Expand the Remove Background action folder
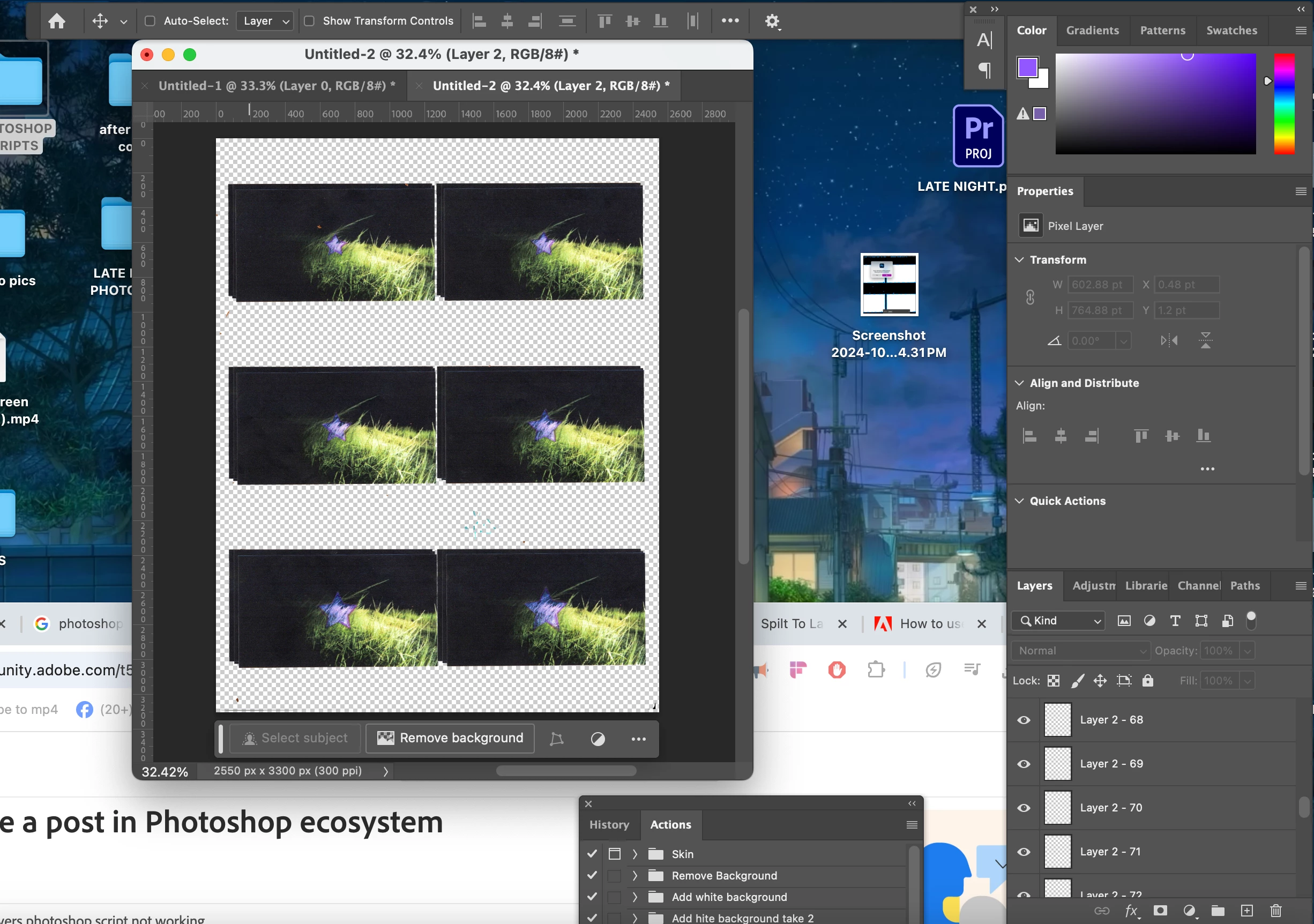The image size is (1314, 924). tap(634, 875)
